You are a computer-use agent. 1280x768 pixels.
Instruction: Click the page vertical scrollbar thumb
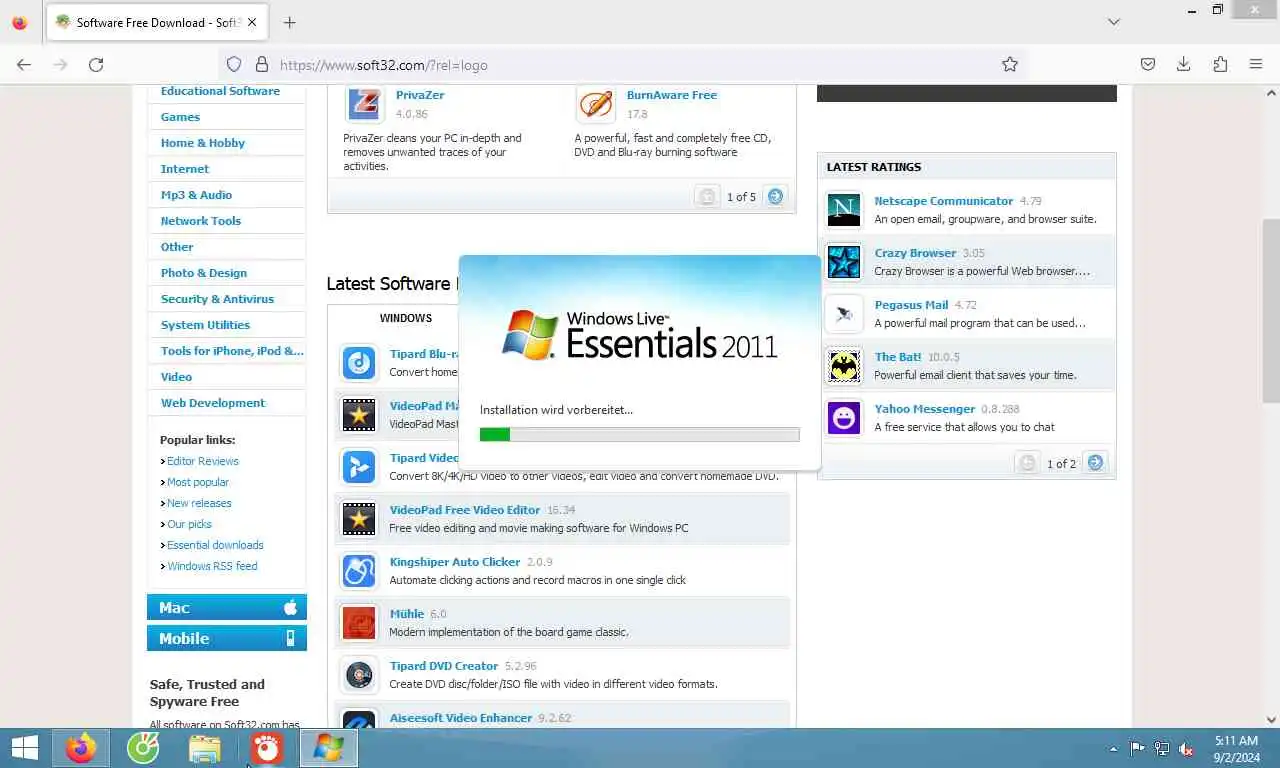pyautogui.click(x=1271, y=310)
